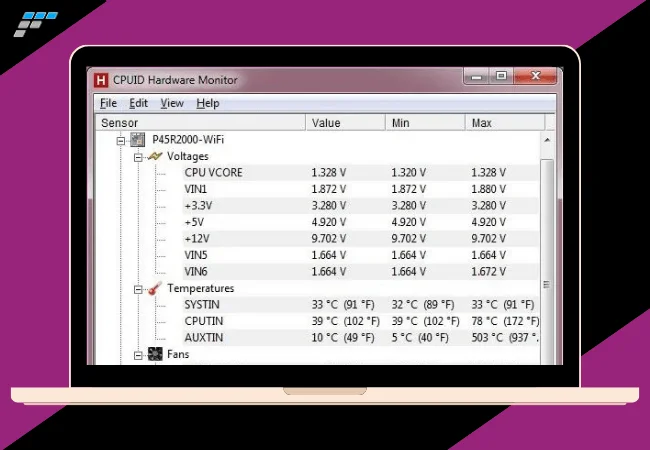650x450 pixels.
Task: Click VIN5 max value 1.664 V
Action: click(x=488, y=255)
